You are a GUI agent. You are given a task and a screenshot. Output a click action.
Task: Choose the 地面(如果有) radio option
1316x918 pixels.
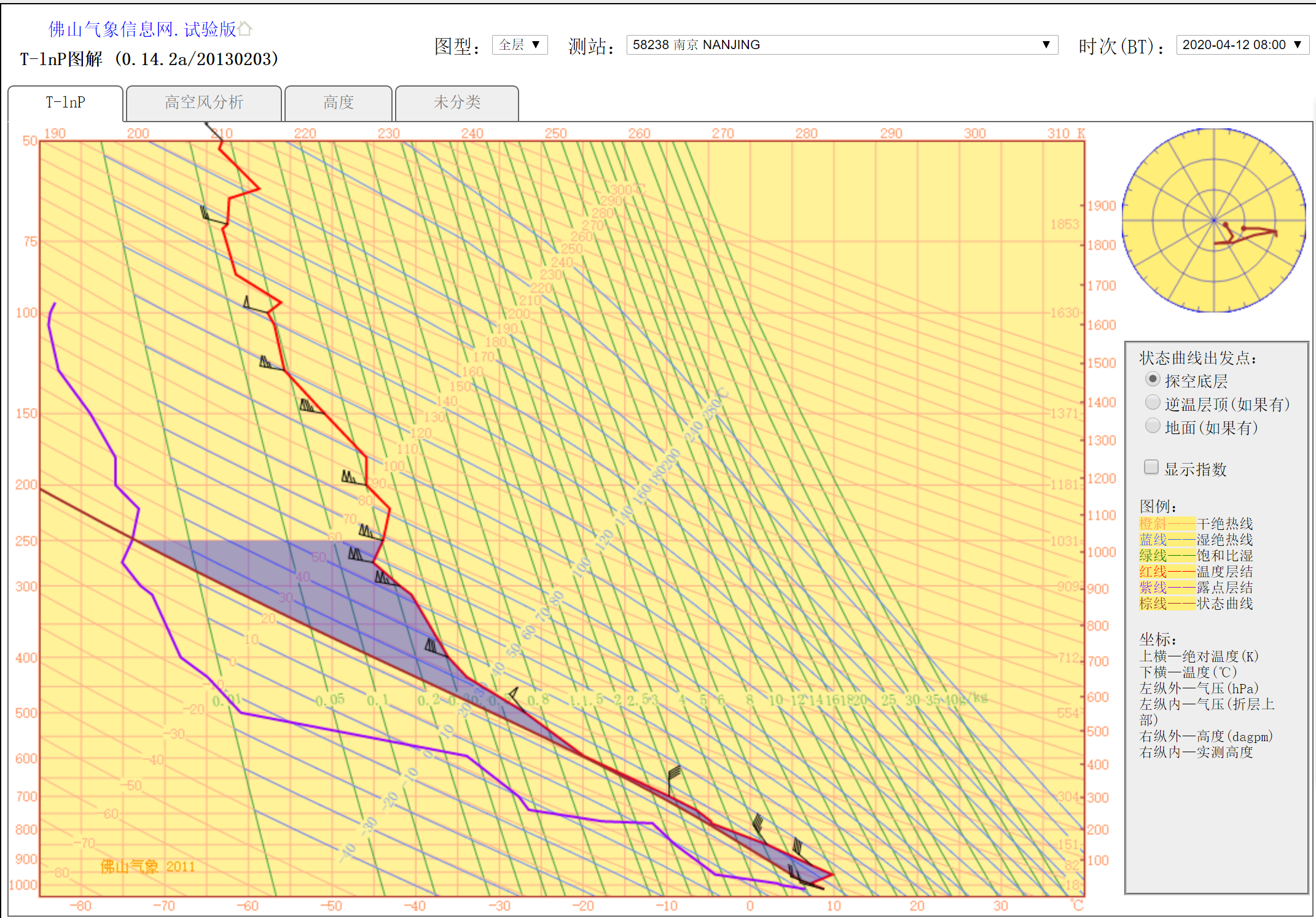(x=1153, y=426)
